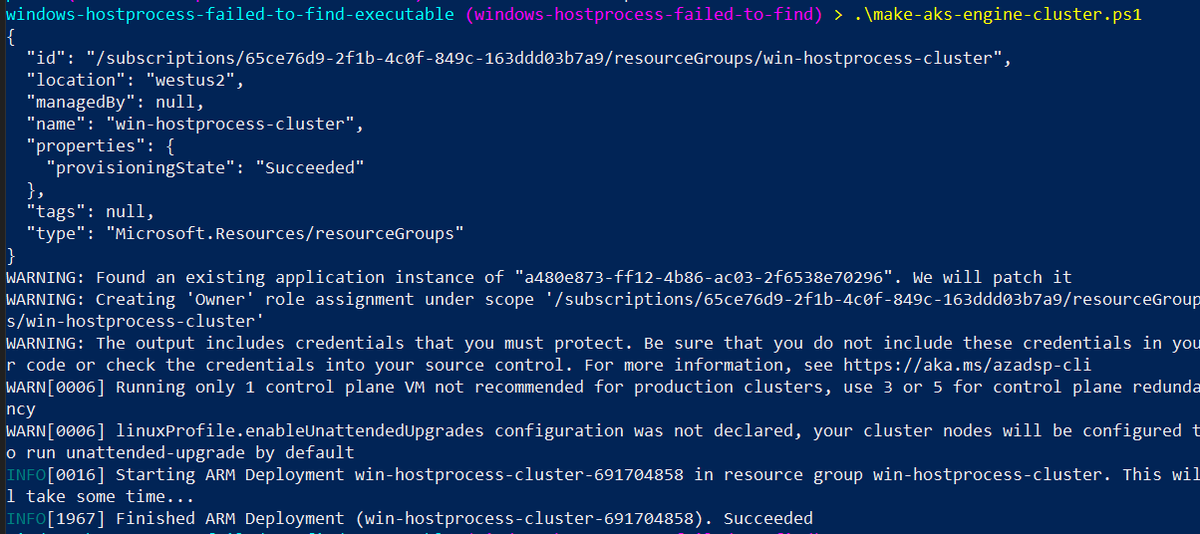Click the "Finished ARM Deployment" text
This screenshot has width=1200, height=534.
click(x=230, y=518)
